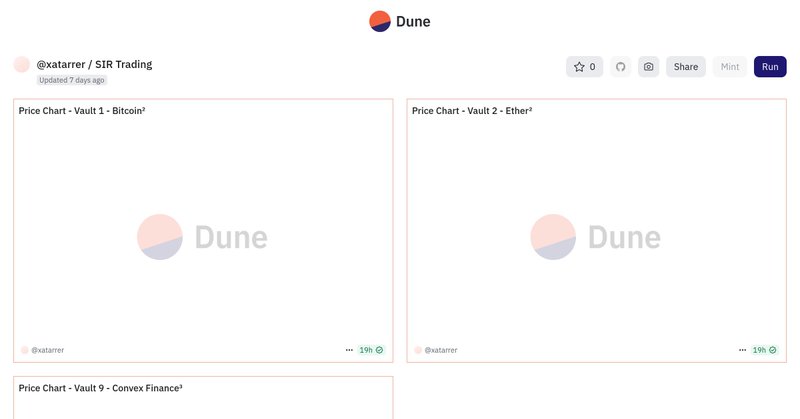Open the Price Chart - Vault 2 - Ether² title
Screen dimensions: 800x419
point(472,111)
